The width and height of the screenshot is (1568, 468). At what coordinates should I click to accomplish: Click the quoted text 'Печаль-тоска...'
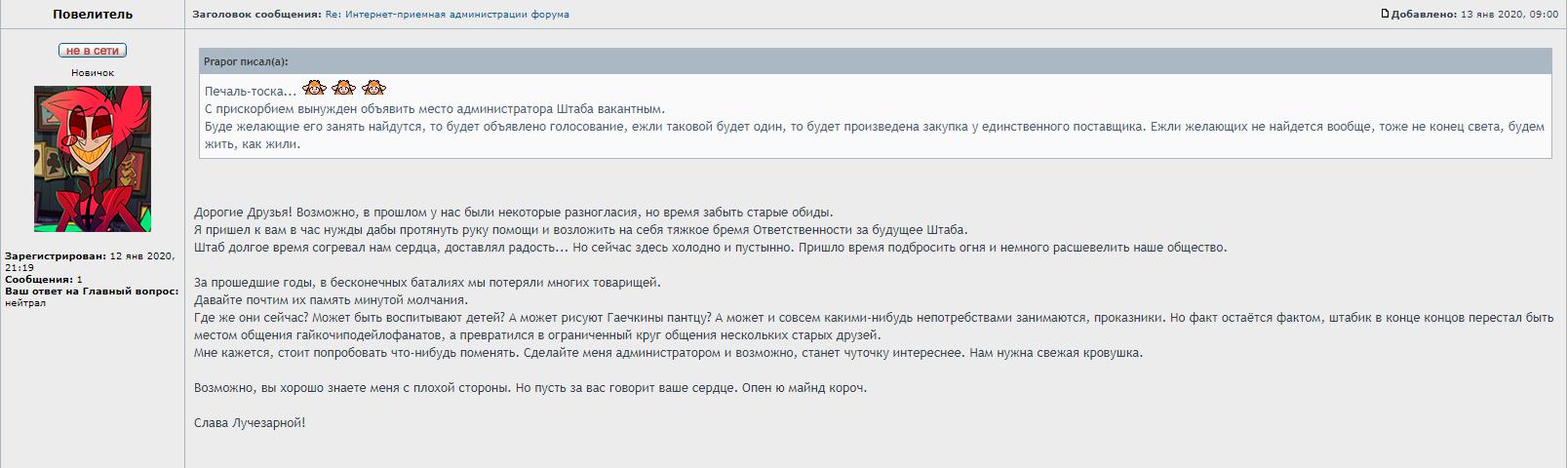251,92
